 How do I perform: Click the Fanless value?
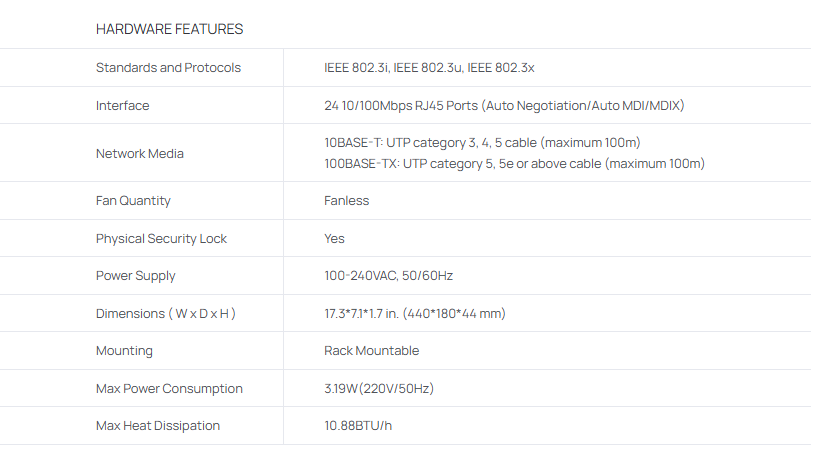click(346, 201)
